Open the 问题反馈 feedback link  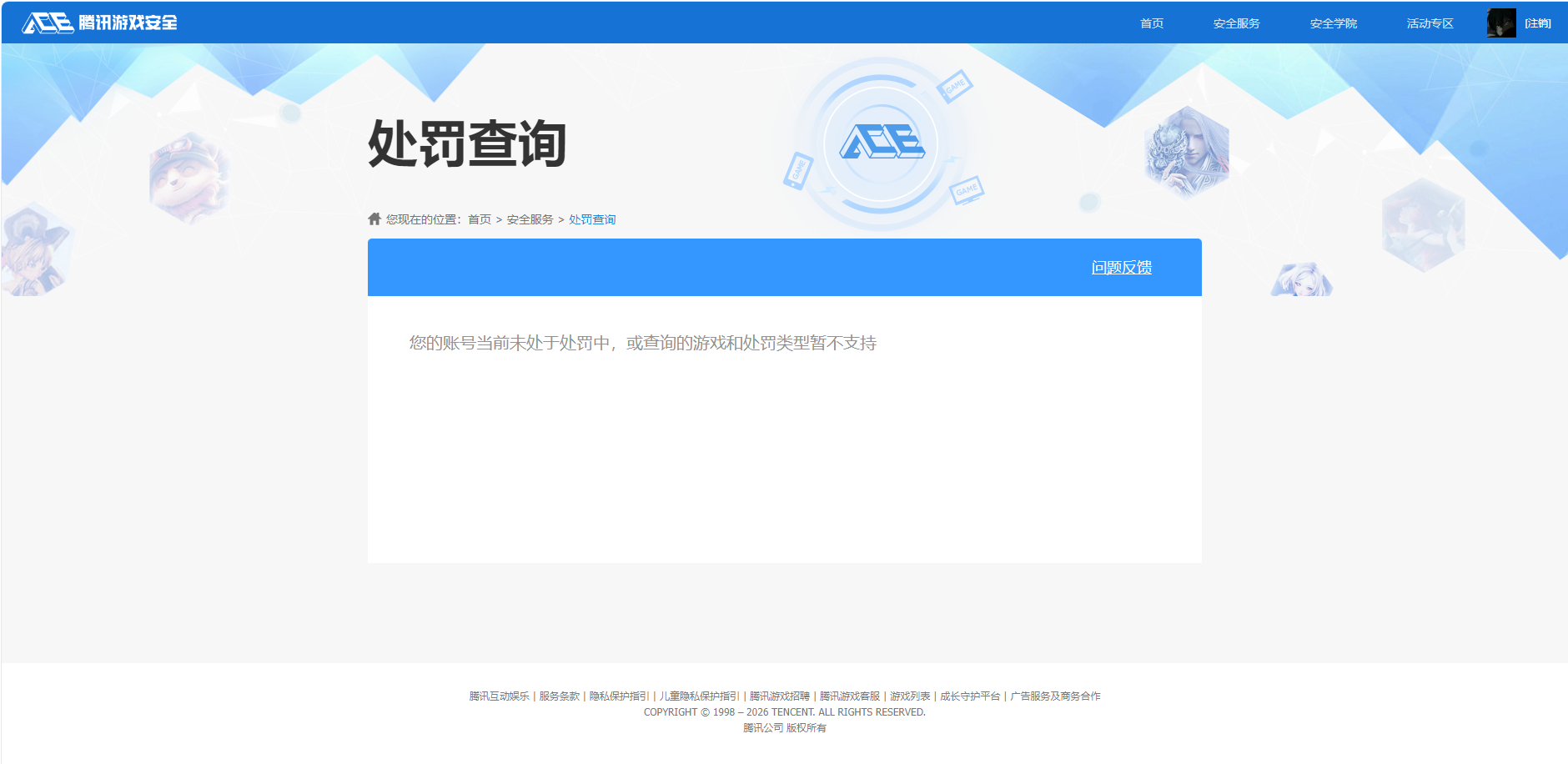1121,268
